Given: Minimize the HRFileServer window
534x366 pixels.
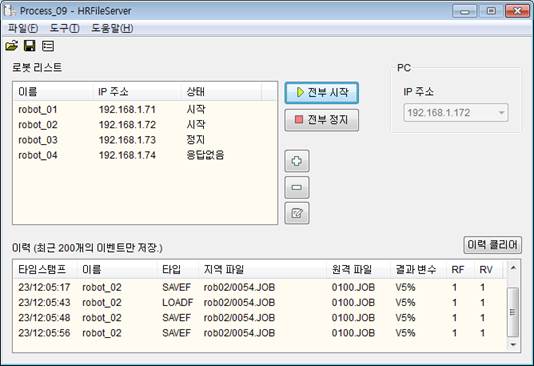Looking at the screenshot, I should click(x=464, y=11).
